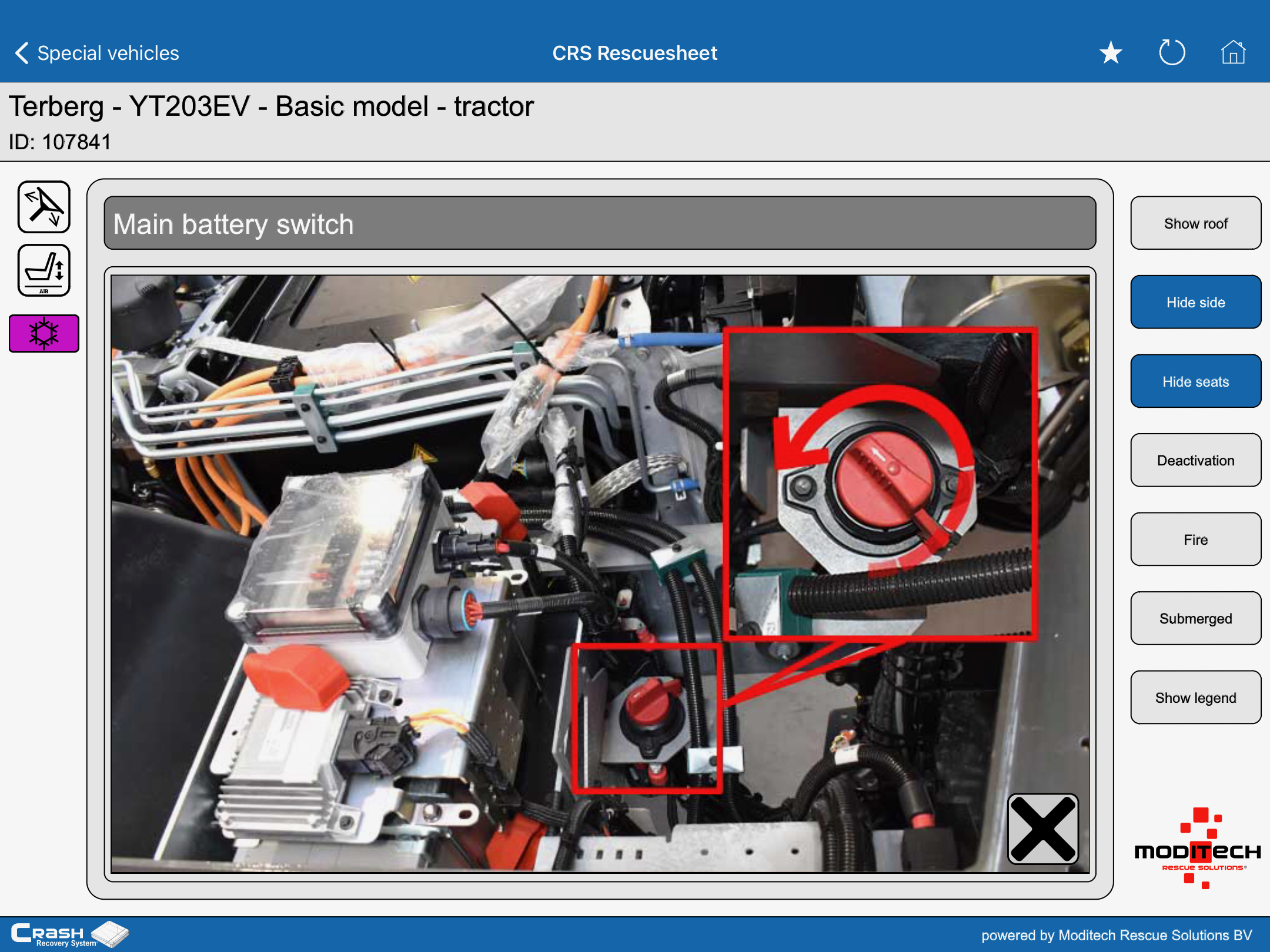
Task: Click the Terberg YT203EV vehicle name
Action: (271, 106)
